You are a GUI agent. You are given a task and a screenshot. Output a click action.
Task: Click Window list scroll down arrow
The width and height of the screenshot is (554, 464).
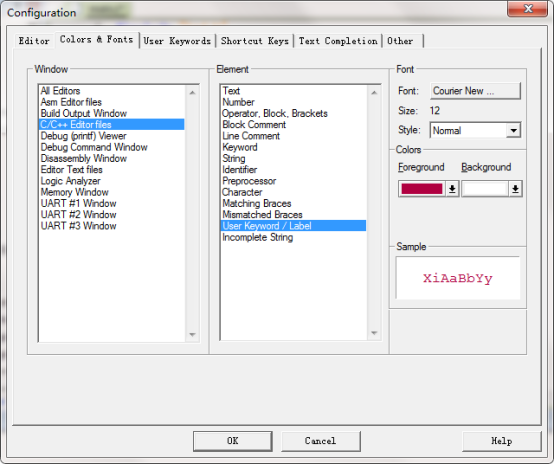pos(192,334)
